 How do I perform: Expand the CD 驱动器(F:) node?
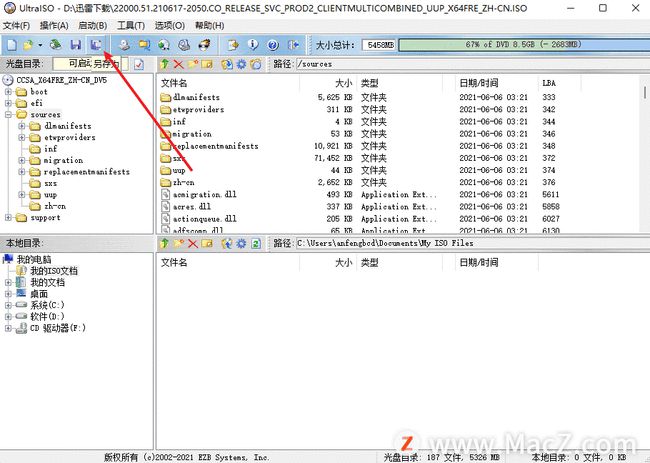coord(8,328)
